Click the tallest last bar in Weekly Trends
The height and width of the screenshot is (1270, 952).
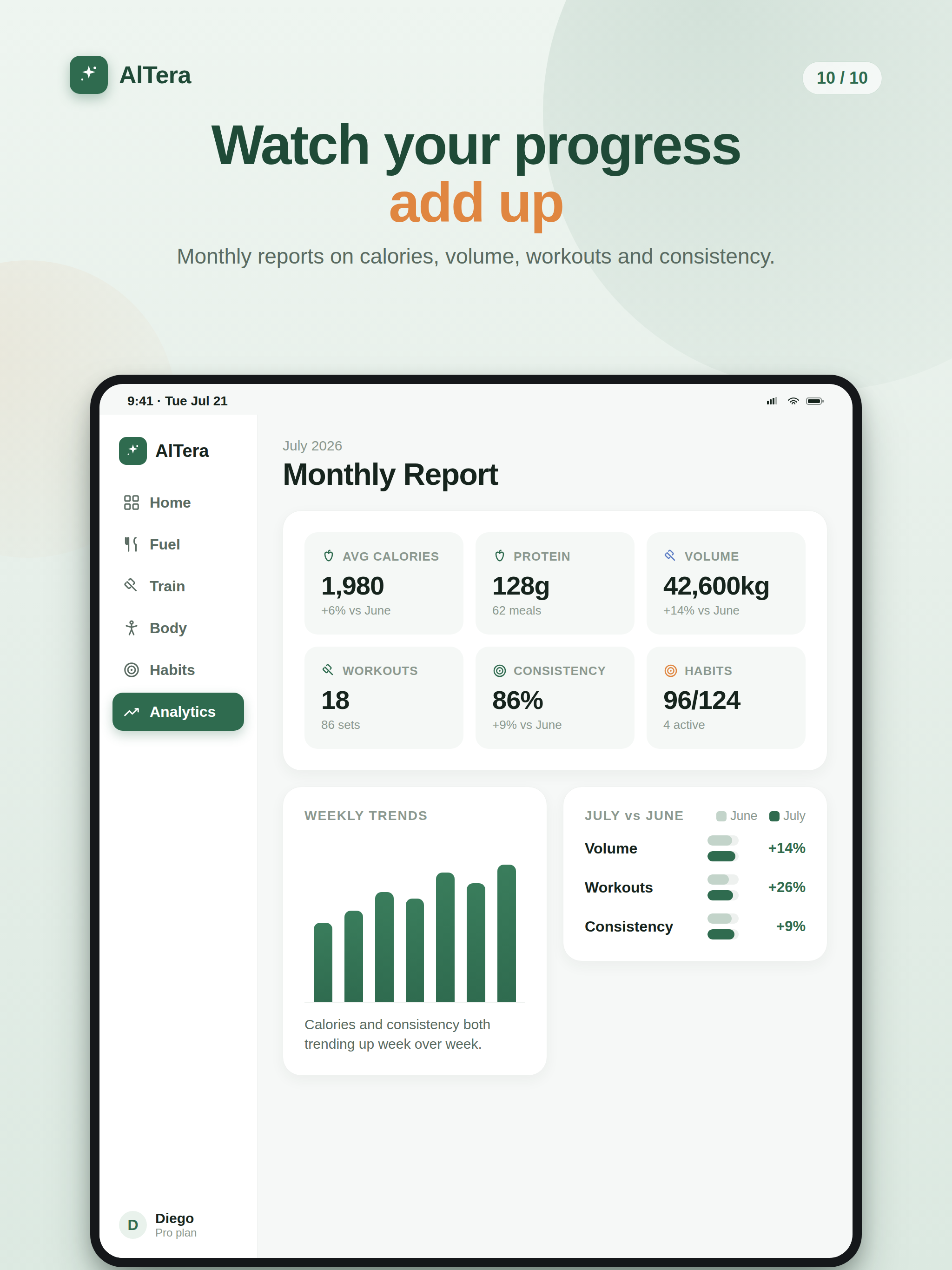click(506, 933)
